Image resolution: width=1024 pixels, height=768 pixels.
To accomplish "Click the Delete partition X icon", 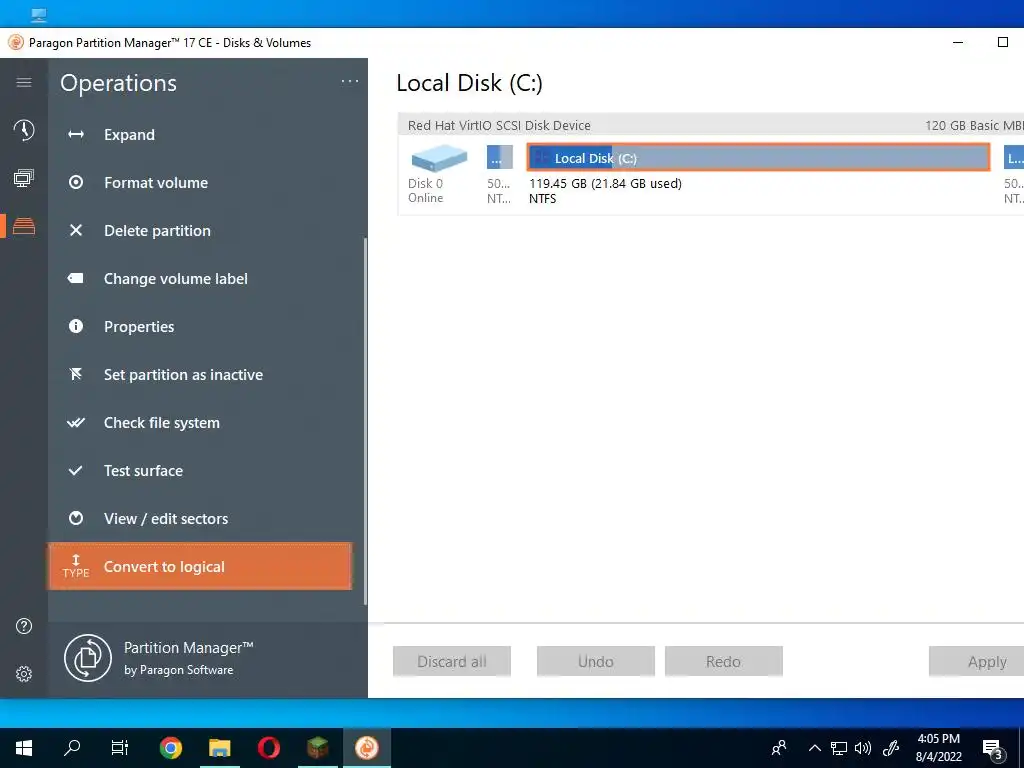I will pyautogui.click(x=76, y=230).
